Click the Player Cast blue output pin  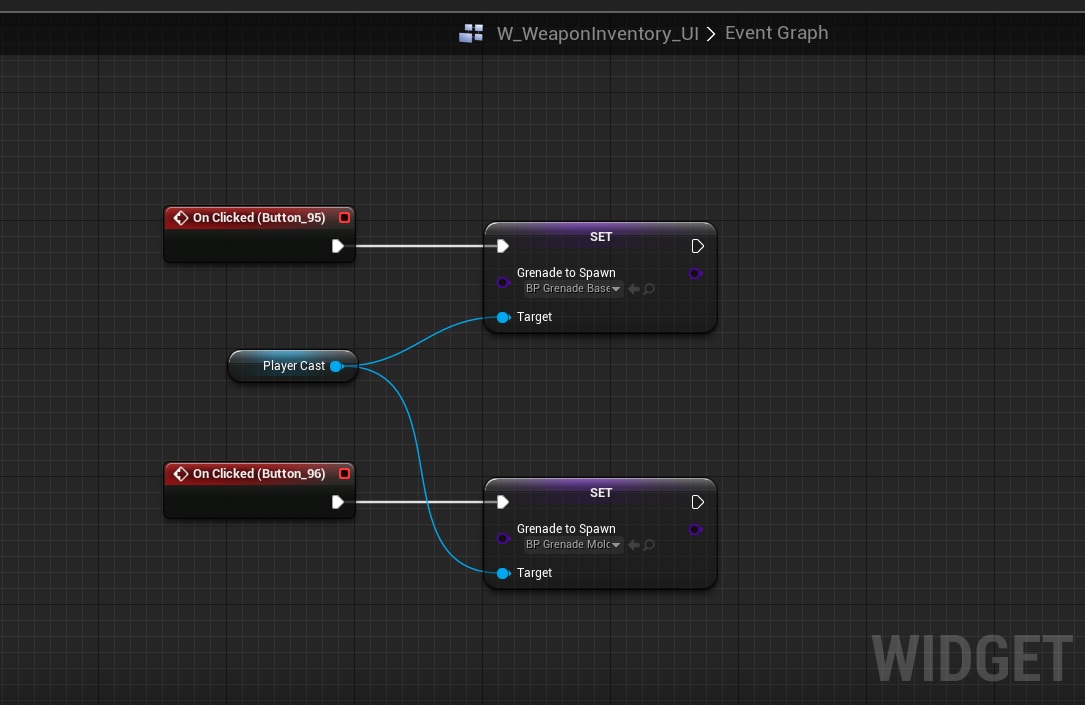(x=336, y=366)
